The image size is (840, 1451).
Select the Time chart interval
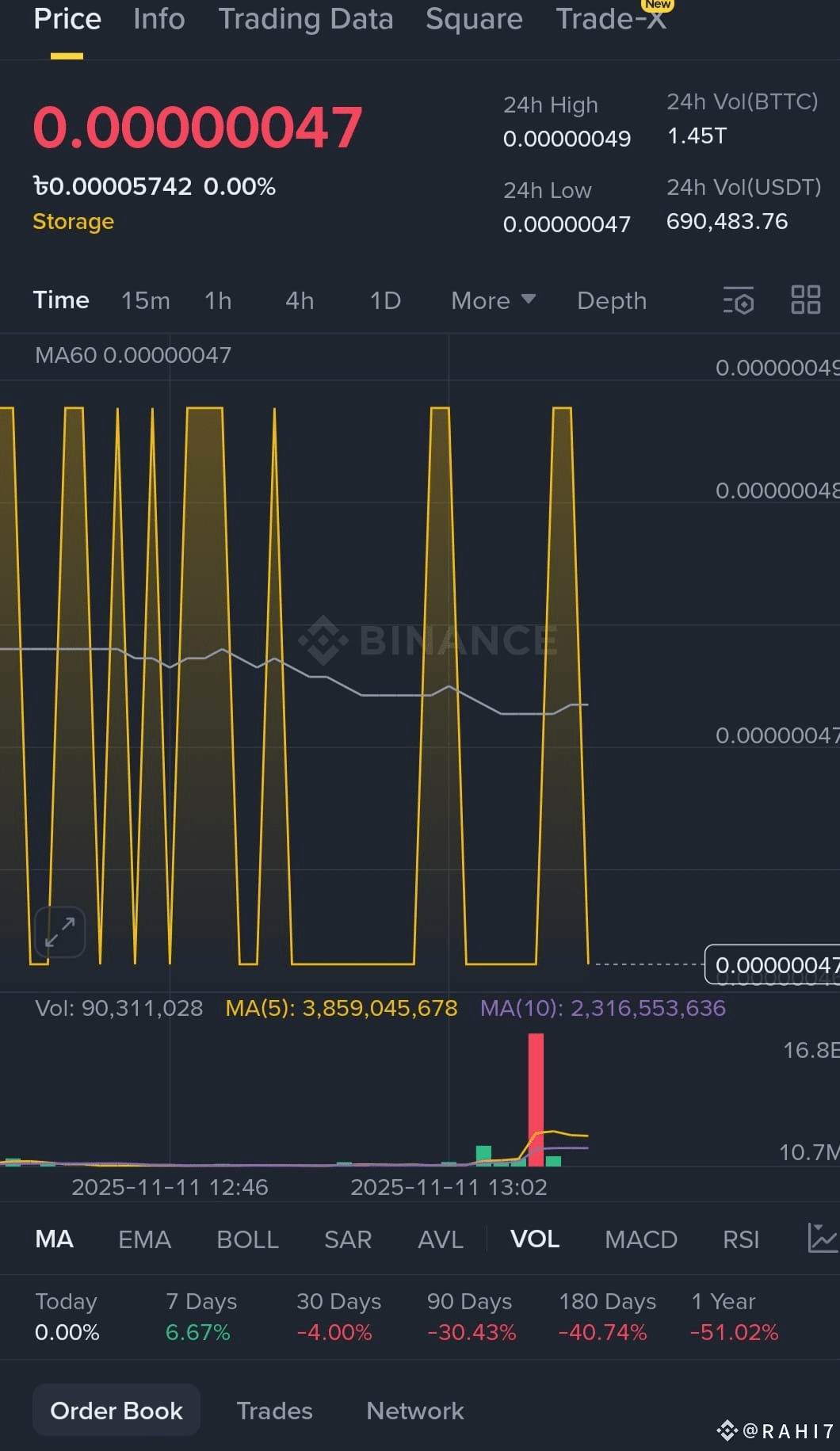pyautogui.click(x=61, y=300)
